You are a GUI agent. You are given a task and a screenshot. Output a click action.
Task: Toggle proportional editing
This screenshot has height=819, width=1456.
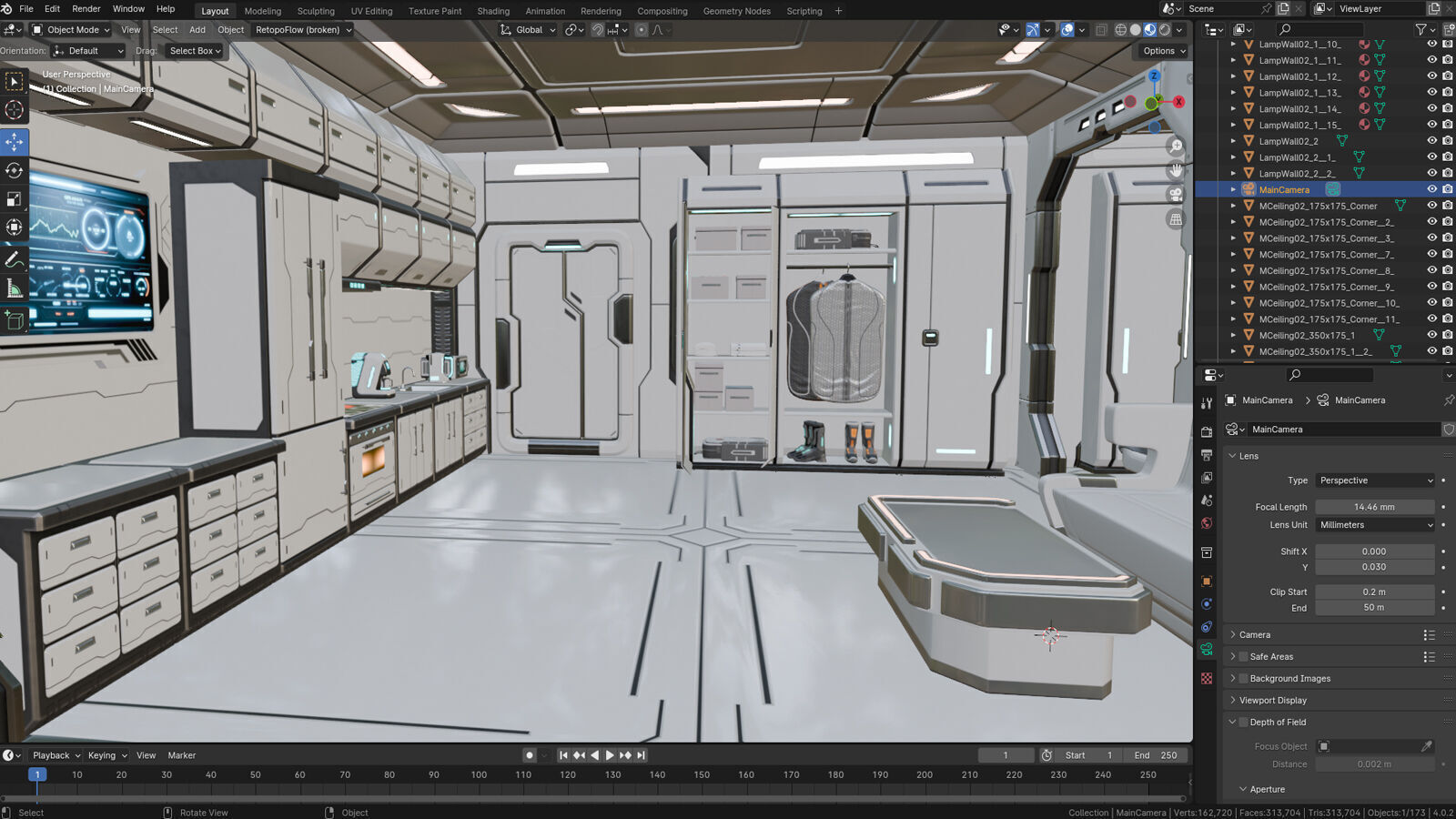pos(642,30)
